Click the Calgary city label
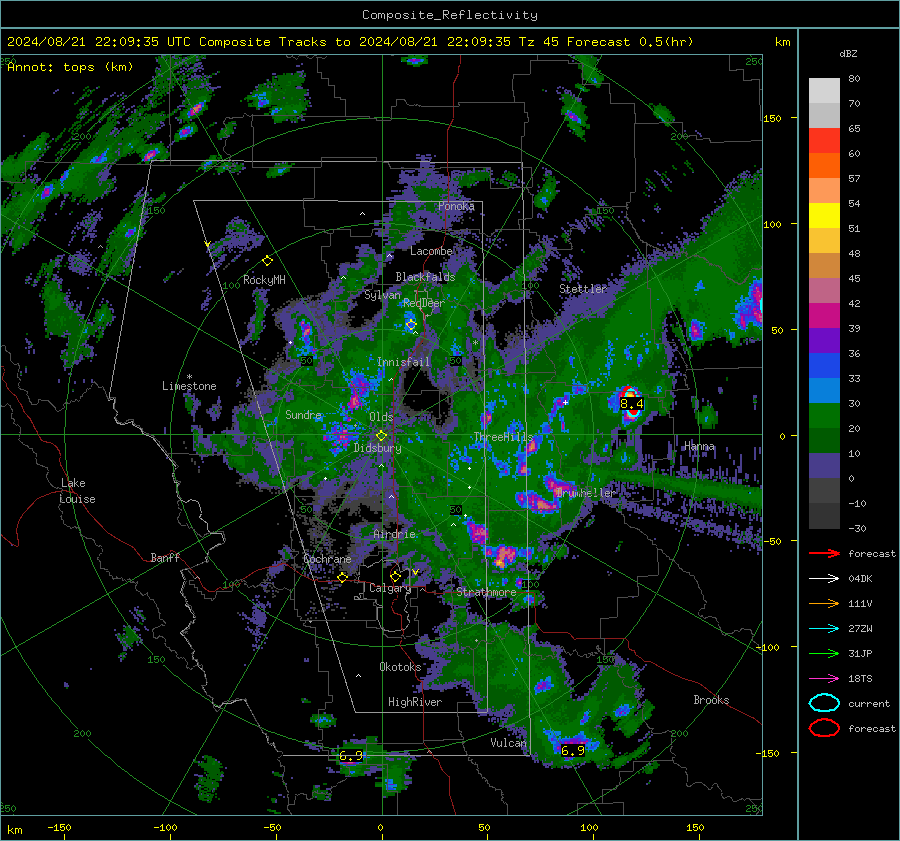This screenshot has width=900, height=841. click(390, 588)
